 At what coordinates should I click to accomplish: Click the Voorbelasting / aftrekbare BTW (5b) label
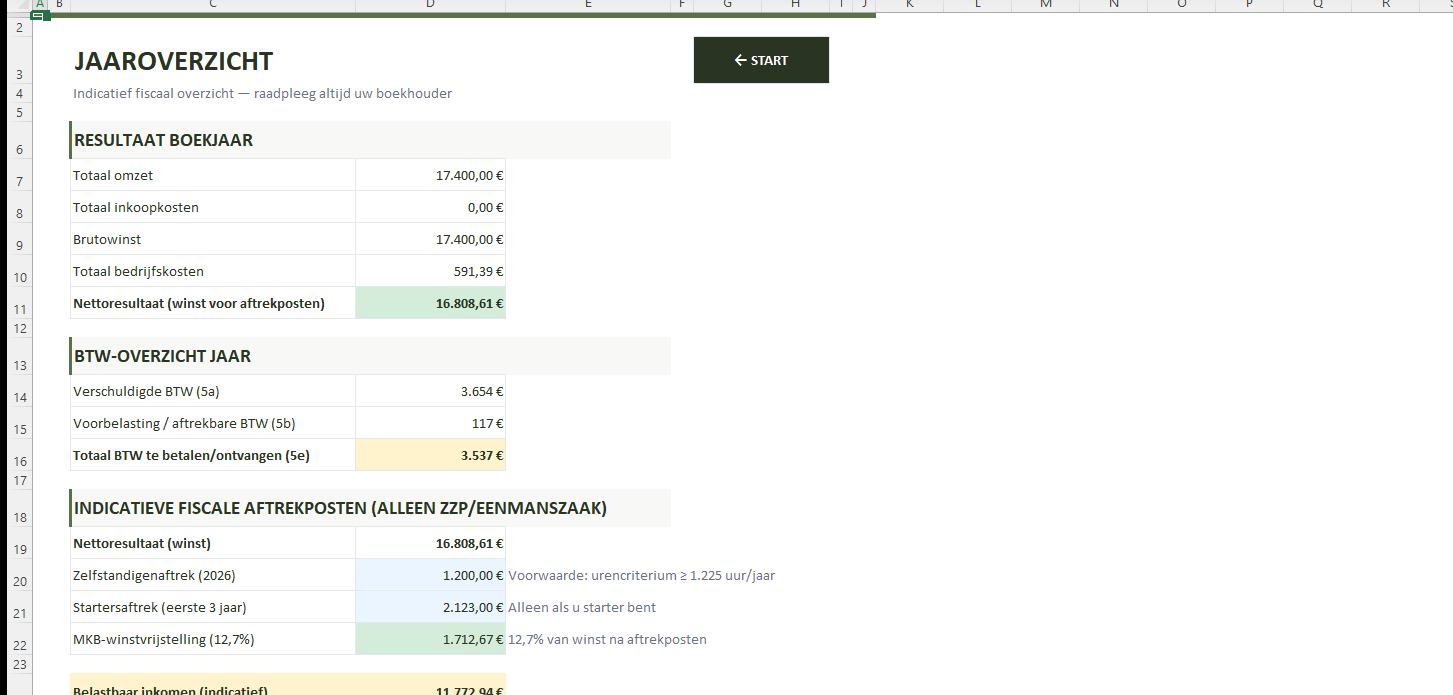(170, 423)
